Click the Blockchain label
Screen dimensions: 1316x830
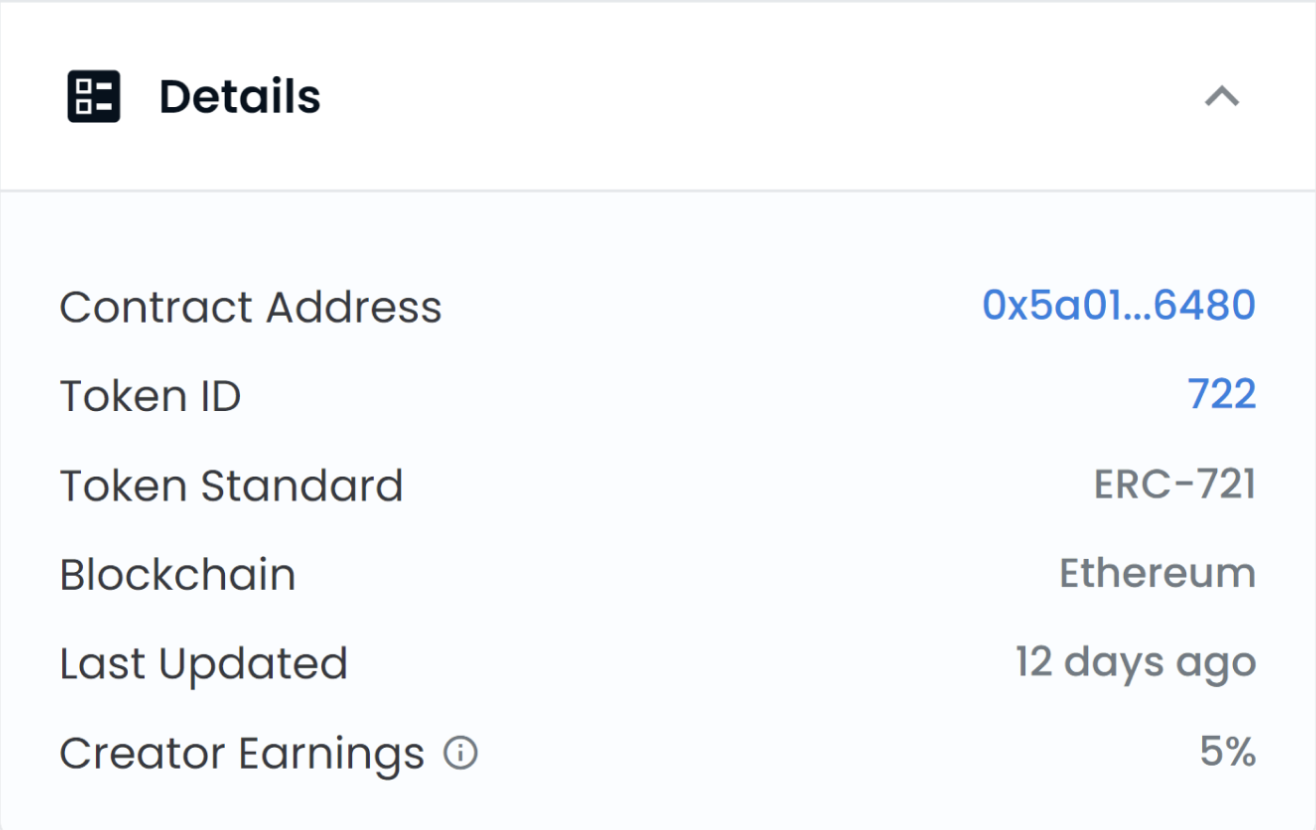coord(177,575)
